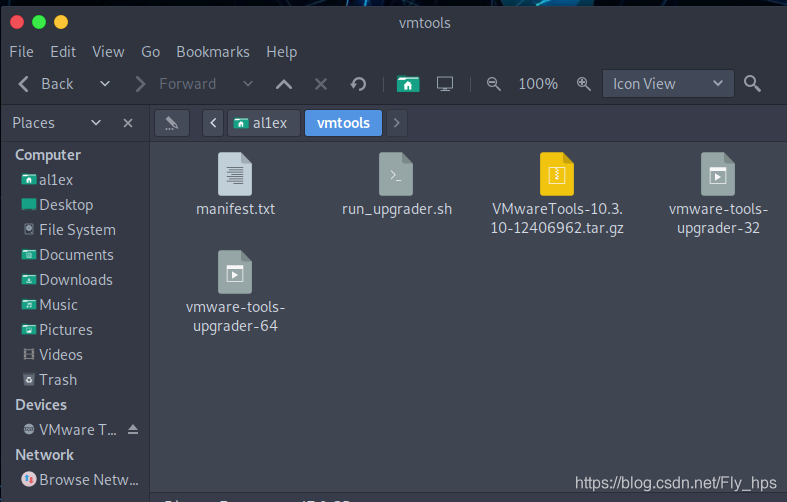Click the vmtools path bar button
Image resolution: width=787 pixels, height=502 pixels.
point(343,123)
